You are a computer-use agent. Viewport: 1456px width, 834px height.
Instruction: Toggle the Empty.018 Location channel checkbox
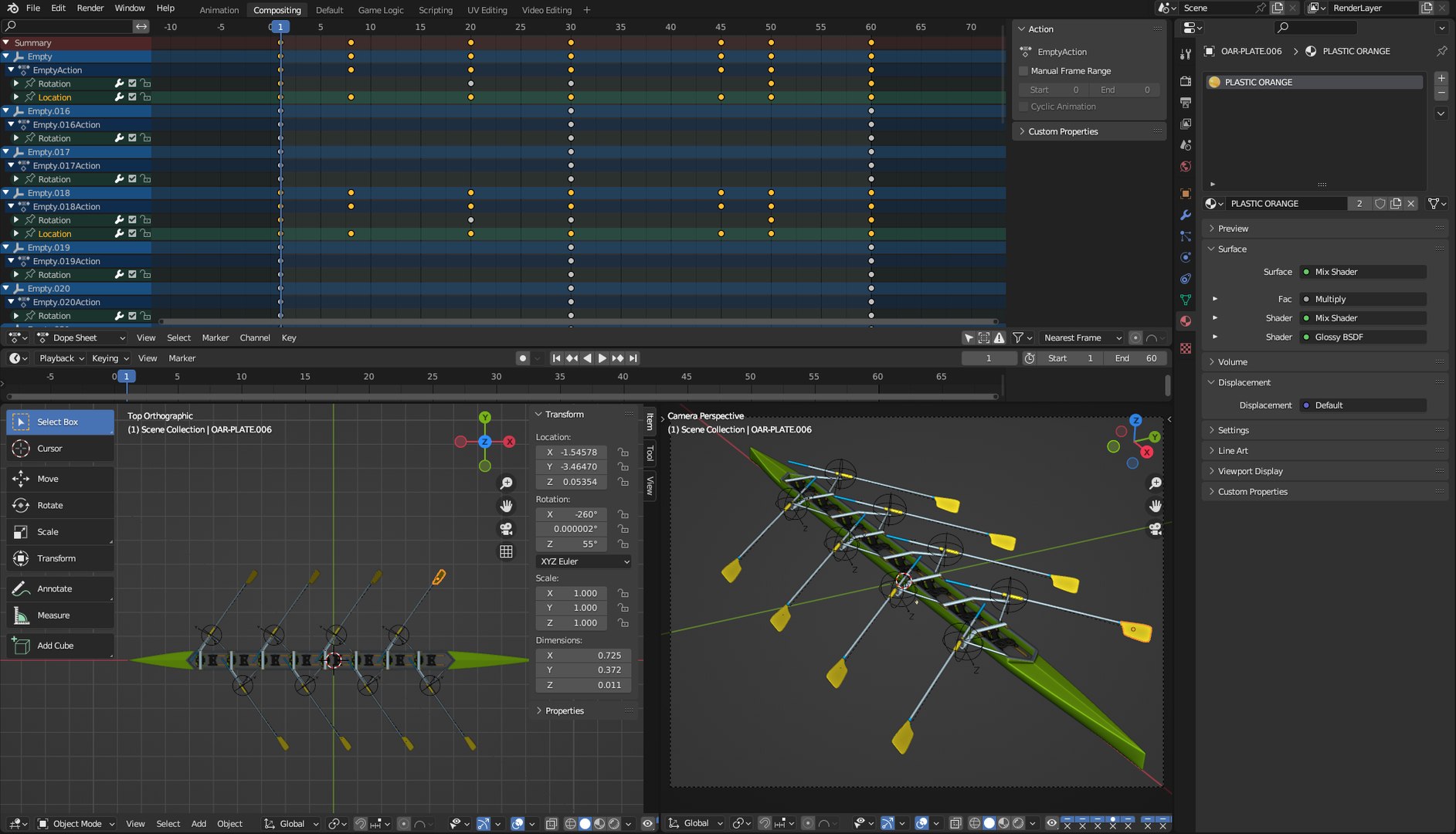[x=132, y=233]
